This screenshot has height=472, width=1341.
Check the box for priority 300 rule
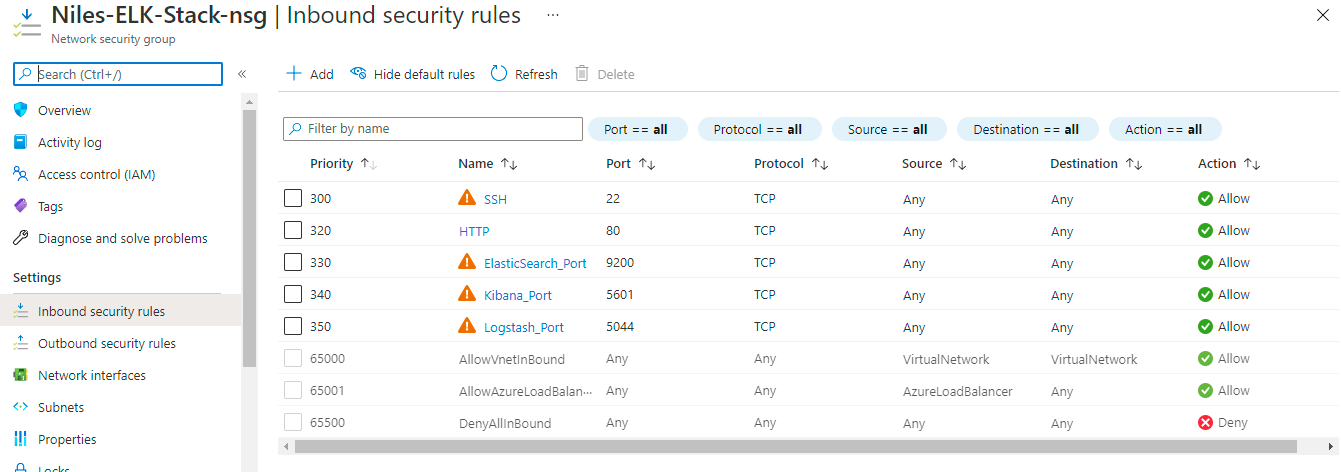(293, 199)
